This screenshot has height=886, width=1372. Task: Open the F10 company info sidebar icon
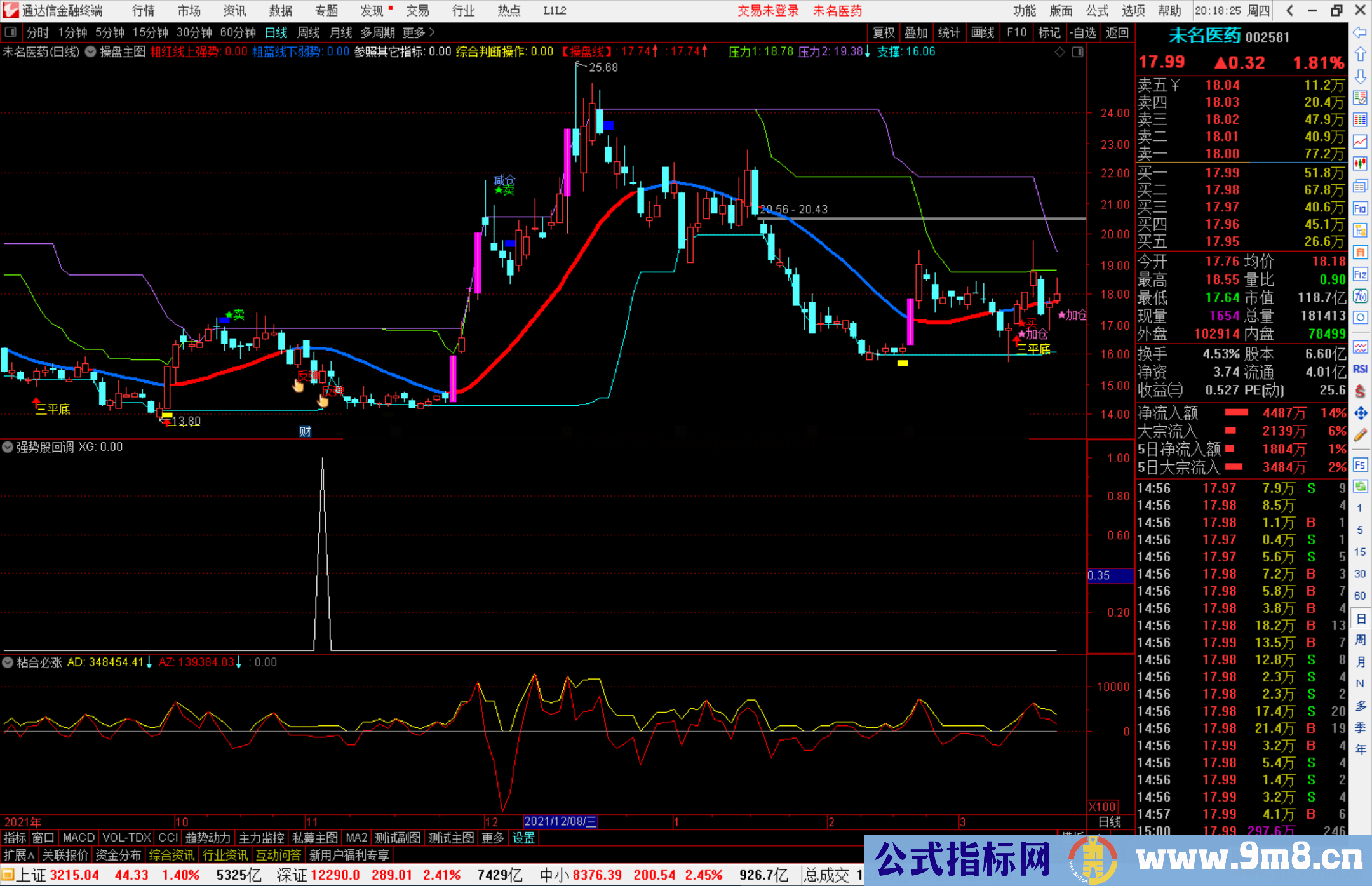click(1360, 208)
